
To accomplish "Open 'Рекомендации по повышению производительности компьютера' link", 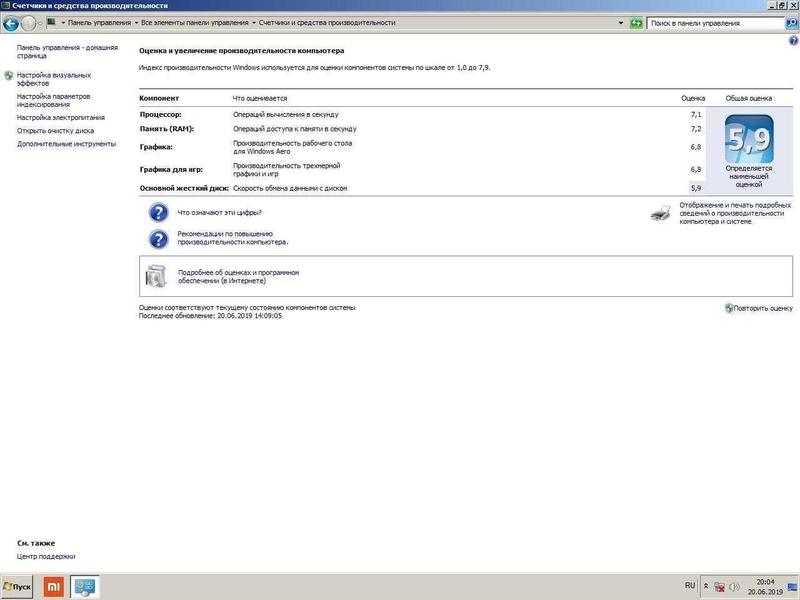I will click(x=233, y=238).
